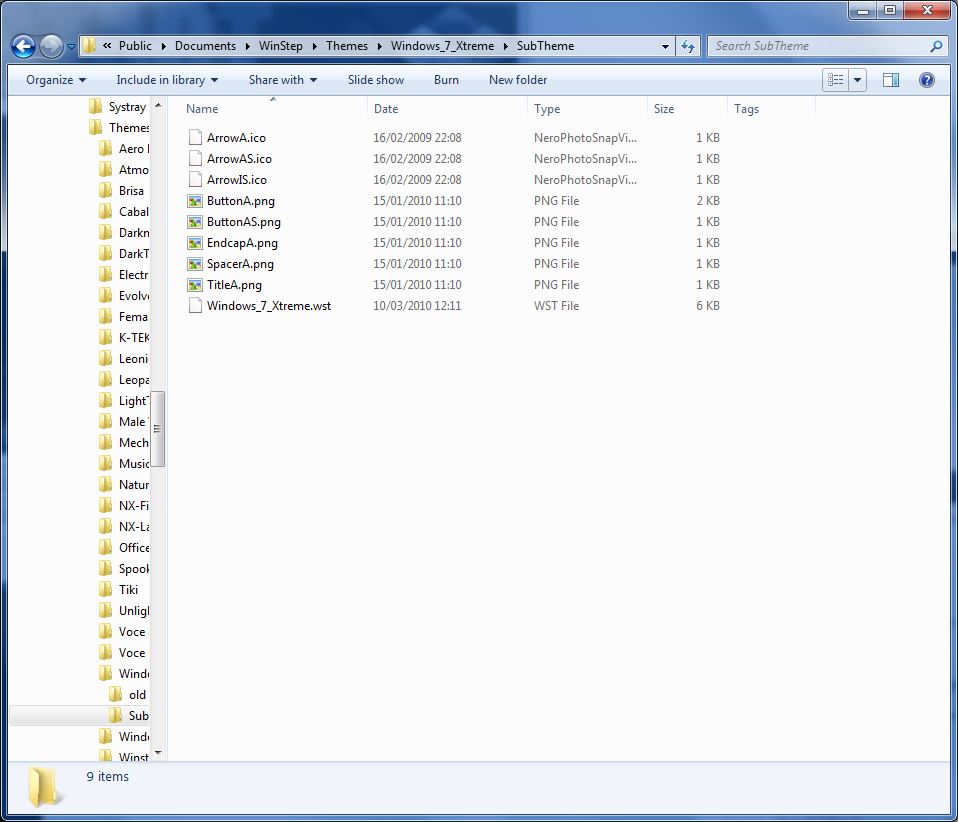The height and width of the screenshot is (822, 958).
Task: Open Help via question mark icon
Action: (926, 80)
